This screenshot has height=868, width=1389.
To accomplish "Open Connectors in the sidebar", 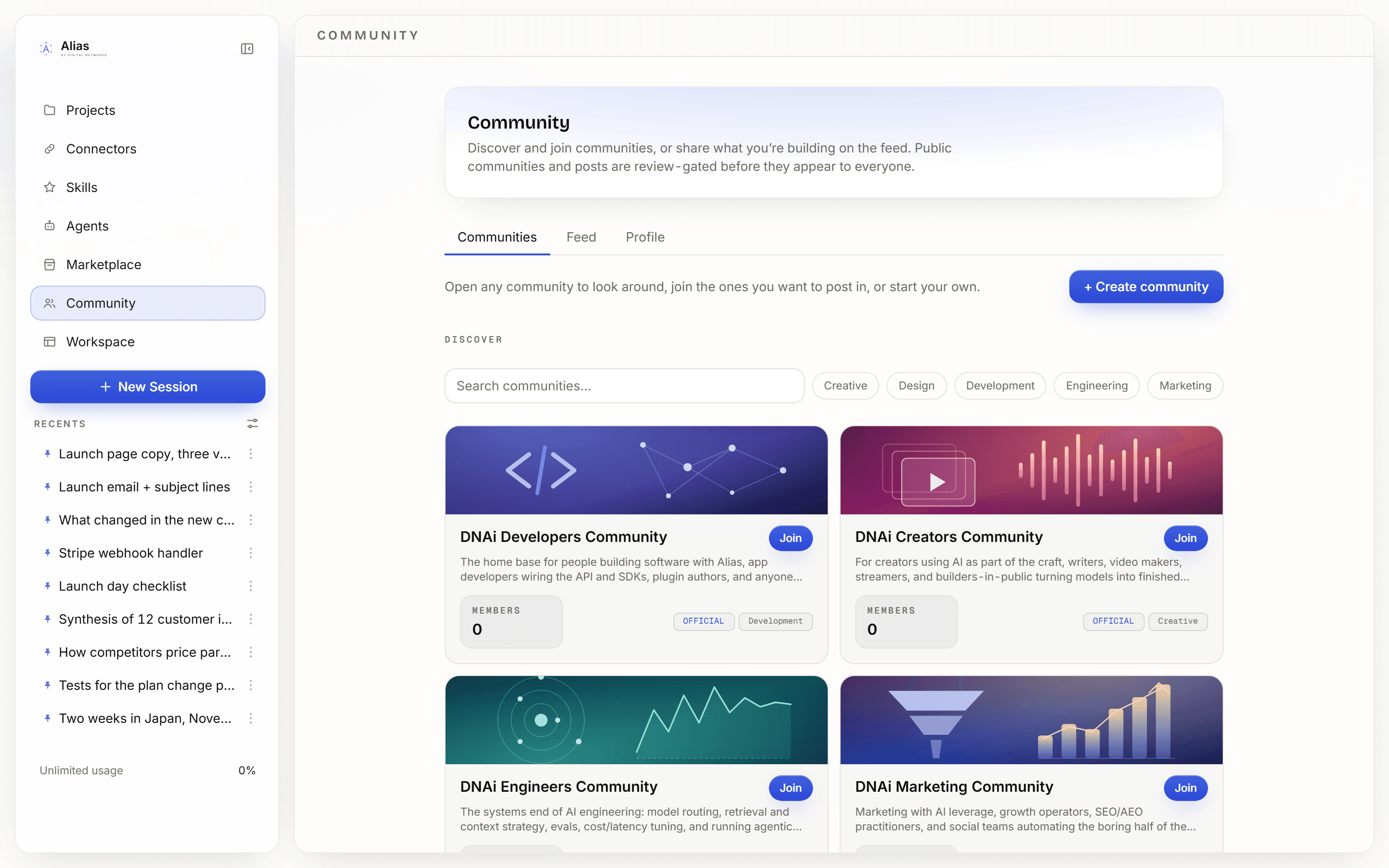I will point(147,149).
